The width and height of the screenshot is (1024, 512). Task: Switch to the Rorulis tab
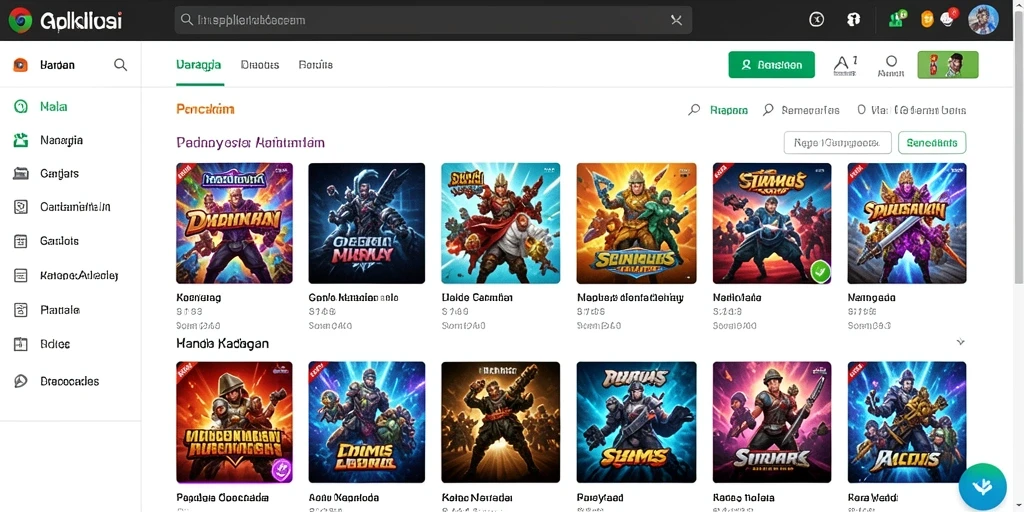[315, 65]
